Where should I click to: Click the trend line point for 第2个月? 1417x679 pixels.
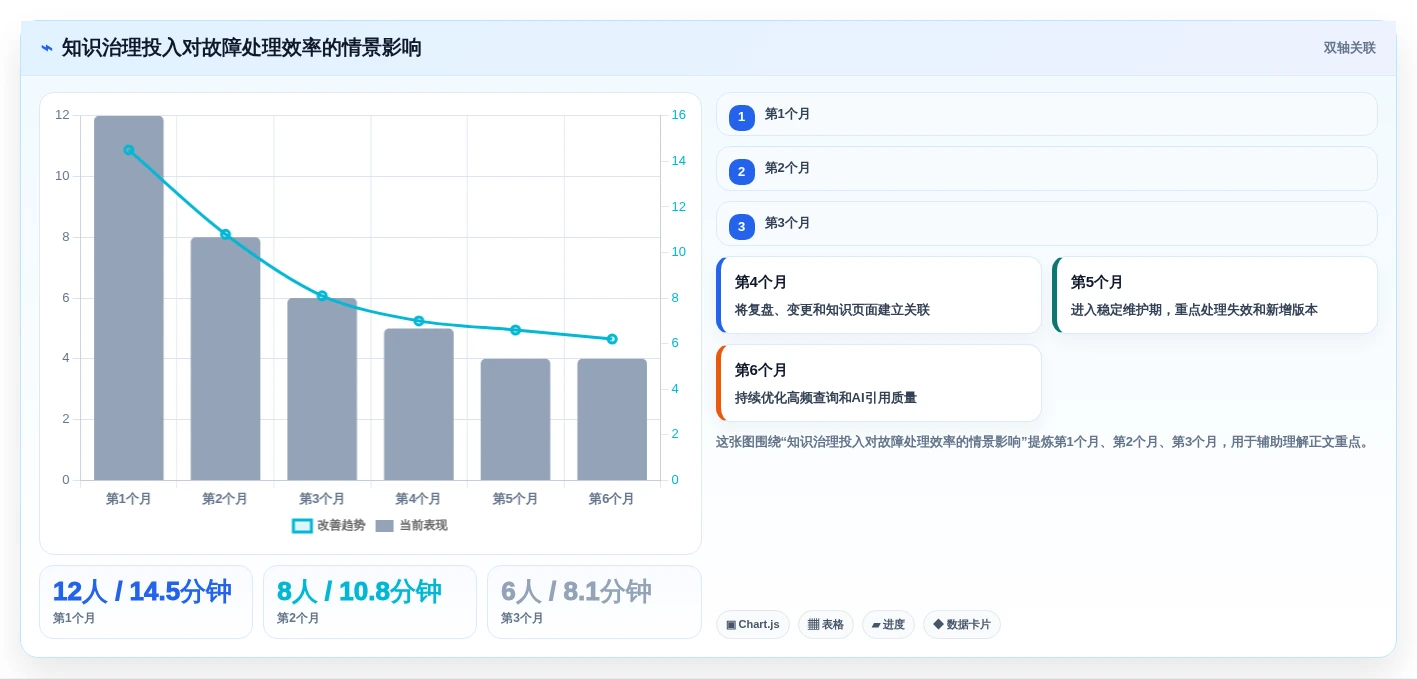click(225, 234)
